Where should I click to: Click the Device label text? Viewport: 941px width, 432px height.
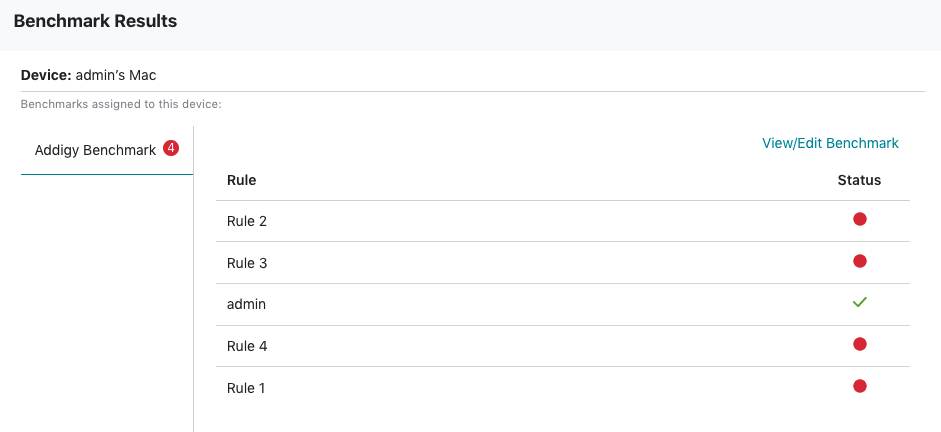[x=46, y=75]
